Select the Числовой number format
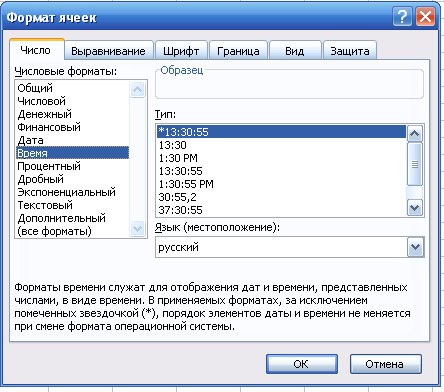This screenshot has height=392, width=444. coord(72,101)
